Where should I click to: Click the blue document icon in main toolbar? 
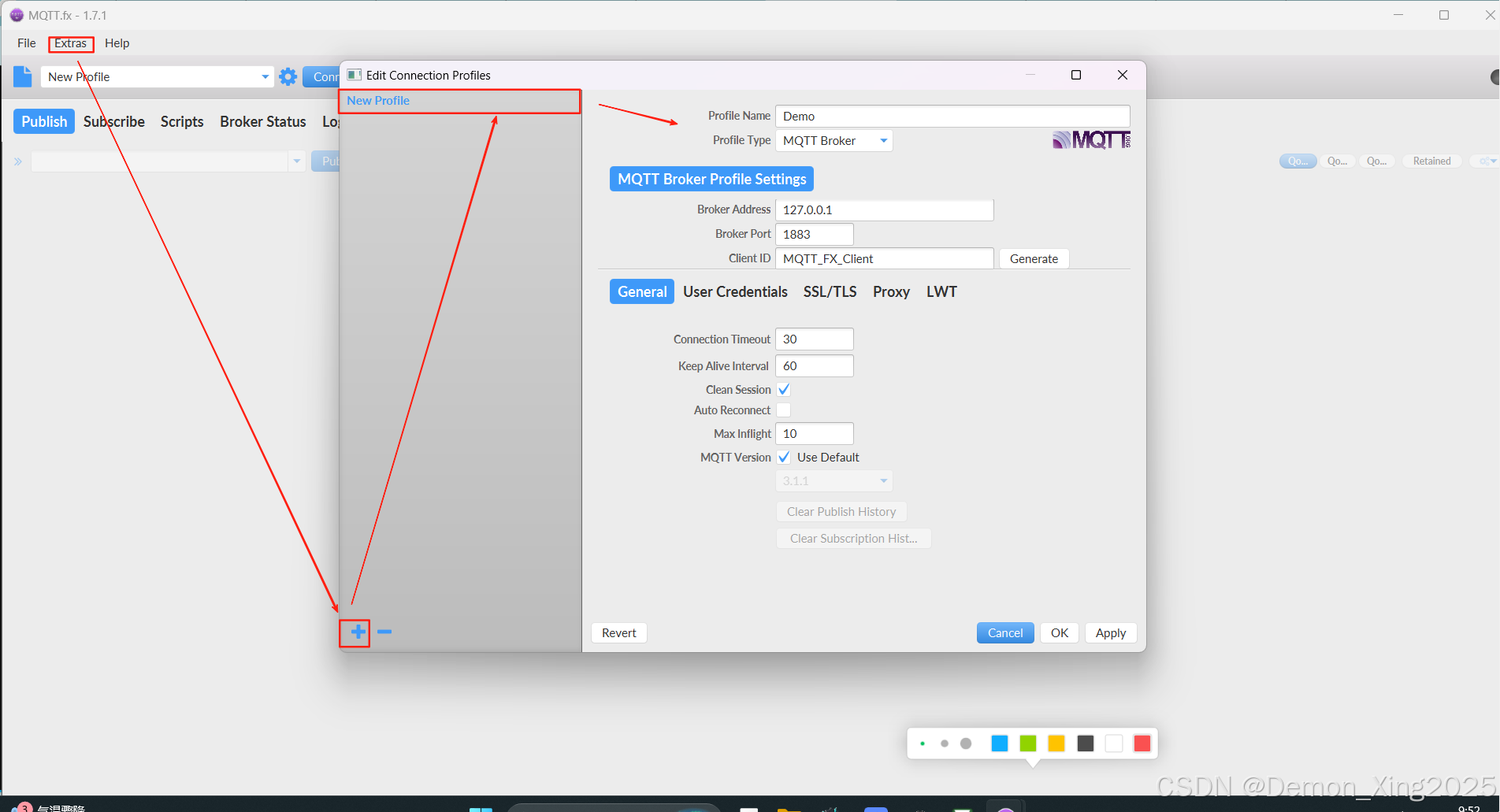click(23, 76)
